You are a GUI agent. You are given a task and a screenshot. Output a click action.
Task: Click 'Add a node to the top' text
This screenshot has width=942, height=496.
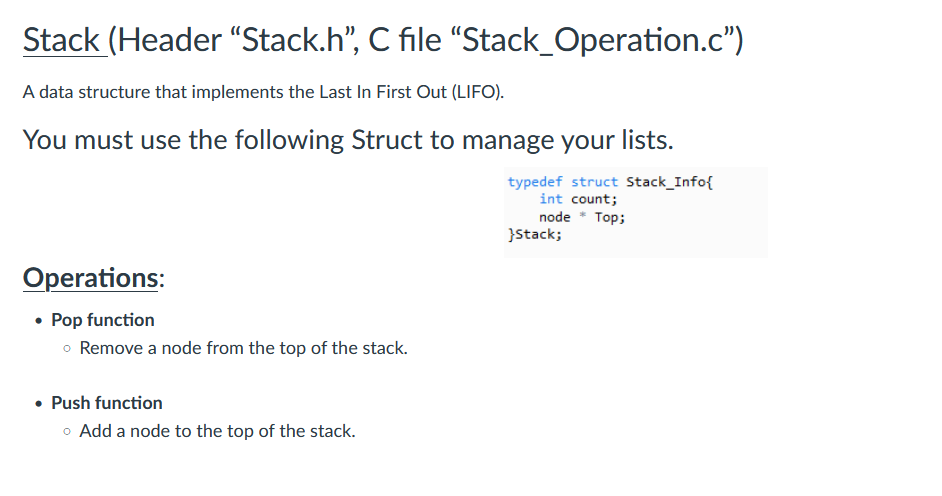pyautogui.click(x=217, y=431)
